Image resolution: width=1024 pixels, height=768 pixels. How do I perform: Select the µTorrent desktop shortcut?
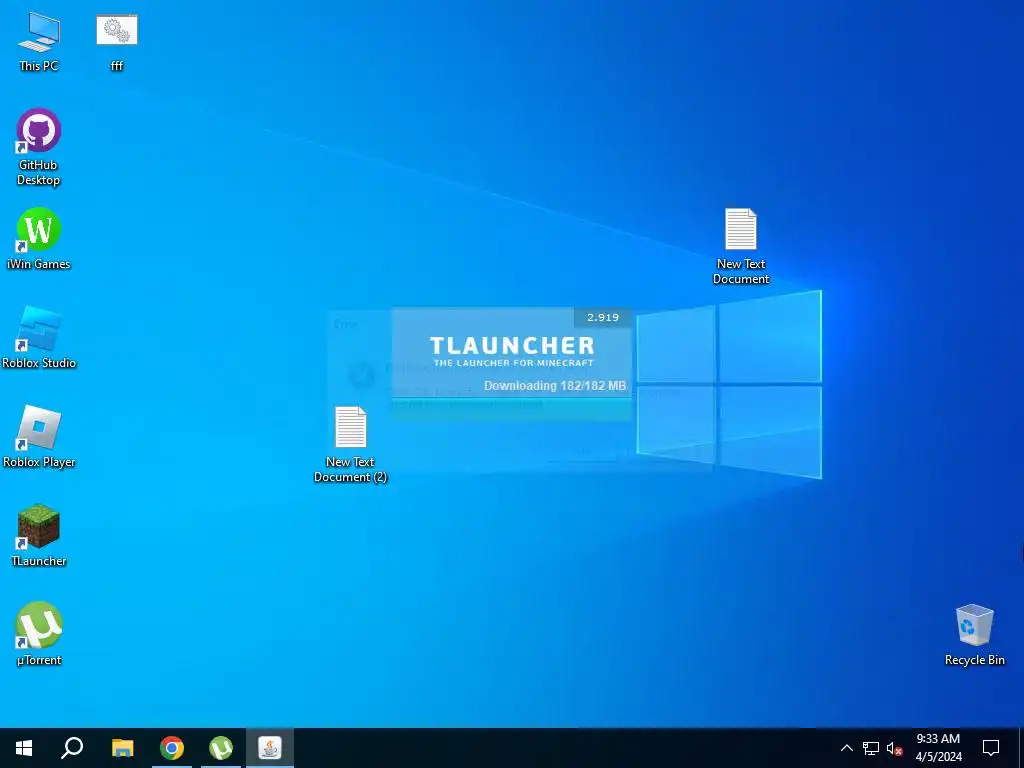(x=39, y=634)
